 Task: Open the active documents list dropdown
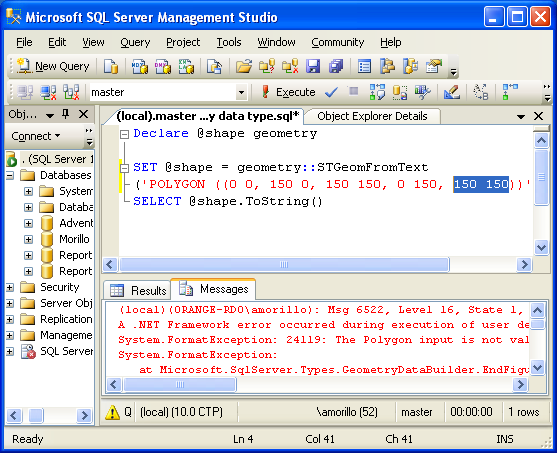tap(521, 117)
